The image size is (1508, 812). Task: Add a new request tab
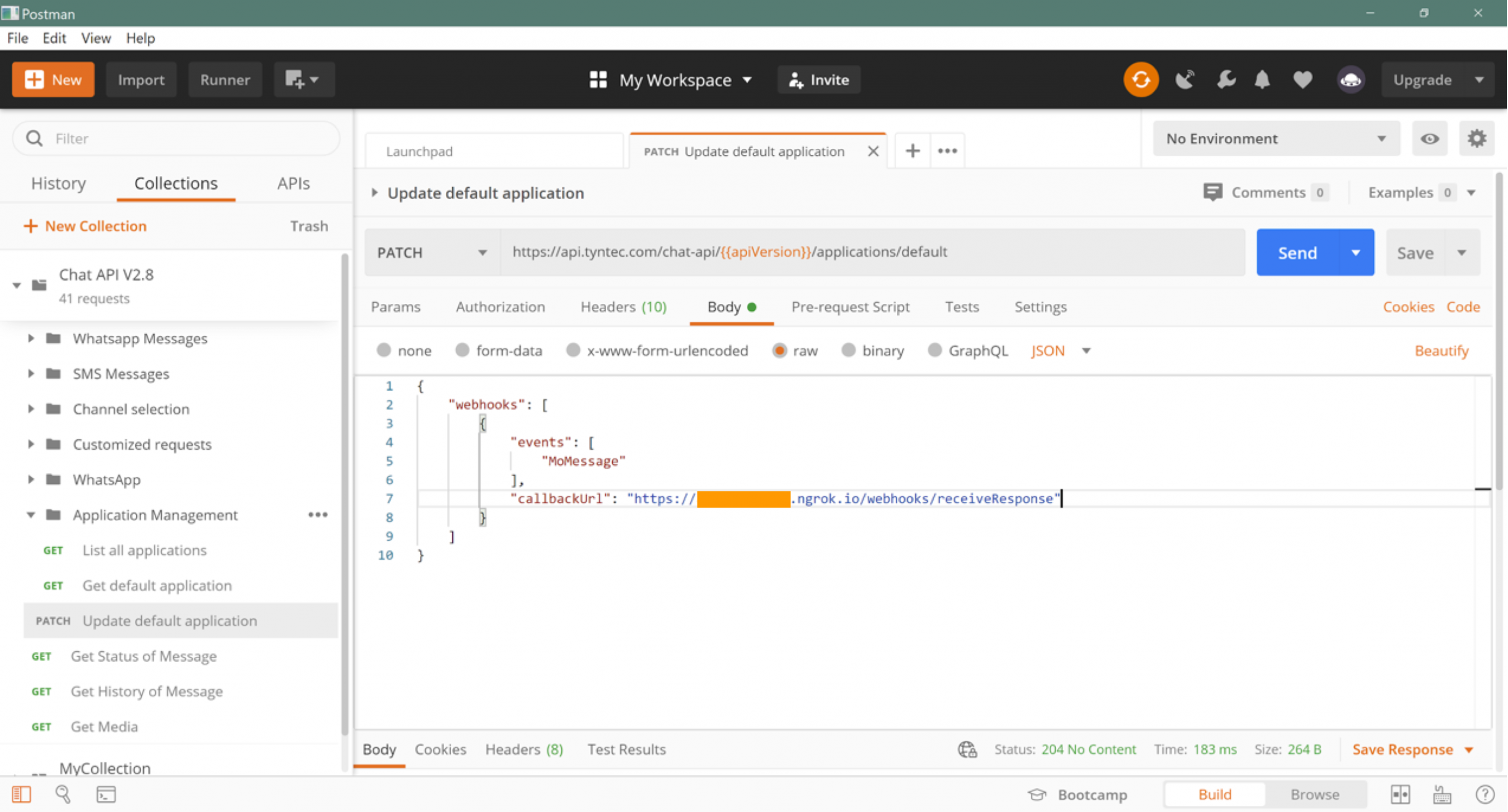coord(912,151)
